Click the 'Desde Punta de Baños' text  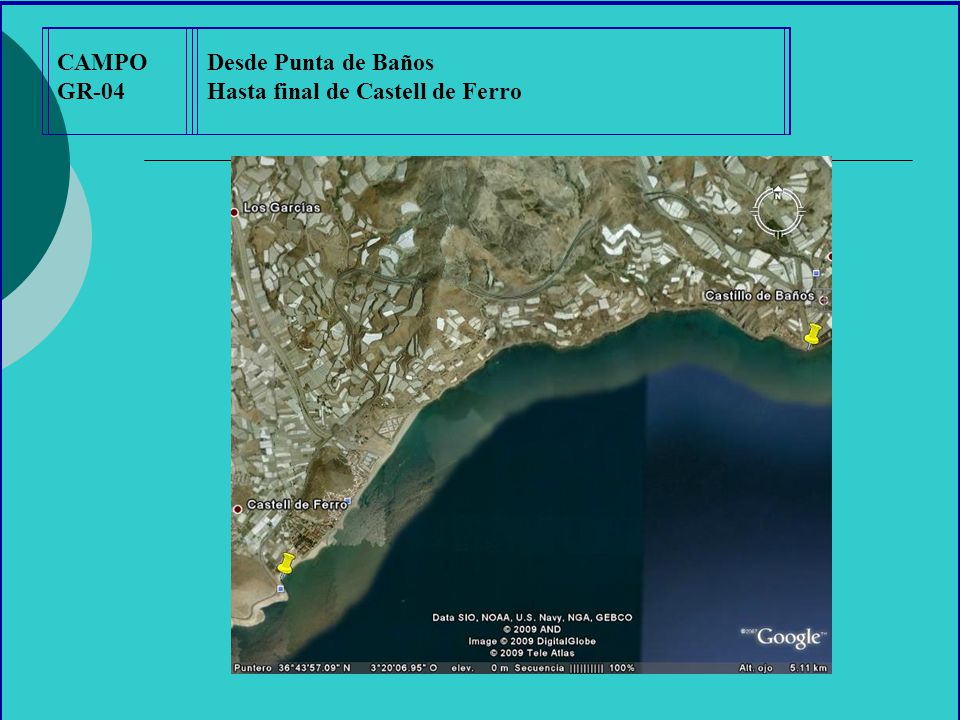(320, 62)
